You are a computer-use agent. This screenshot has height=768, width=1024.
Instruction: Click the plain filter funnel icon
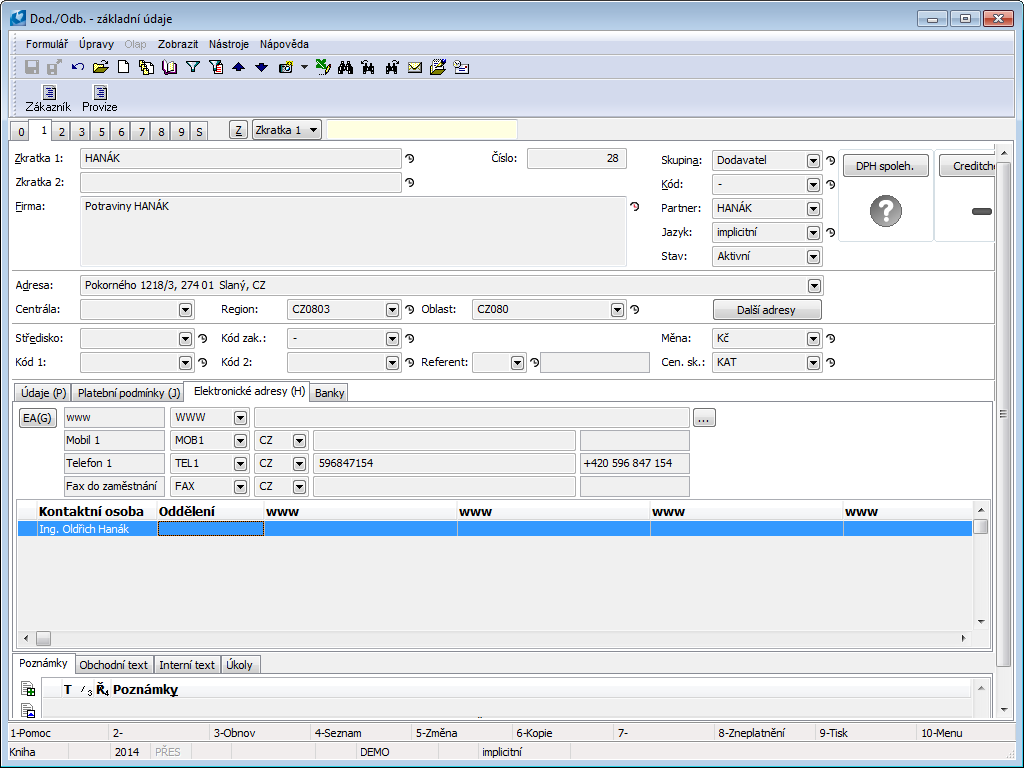coord(193,68)
